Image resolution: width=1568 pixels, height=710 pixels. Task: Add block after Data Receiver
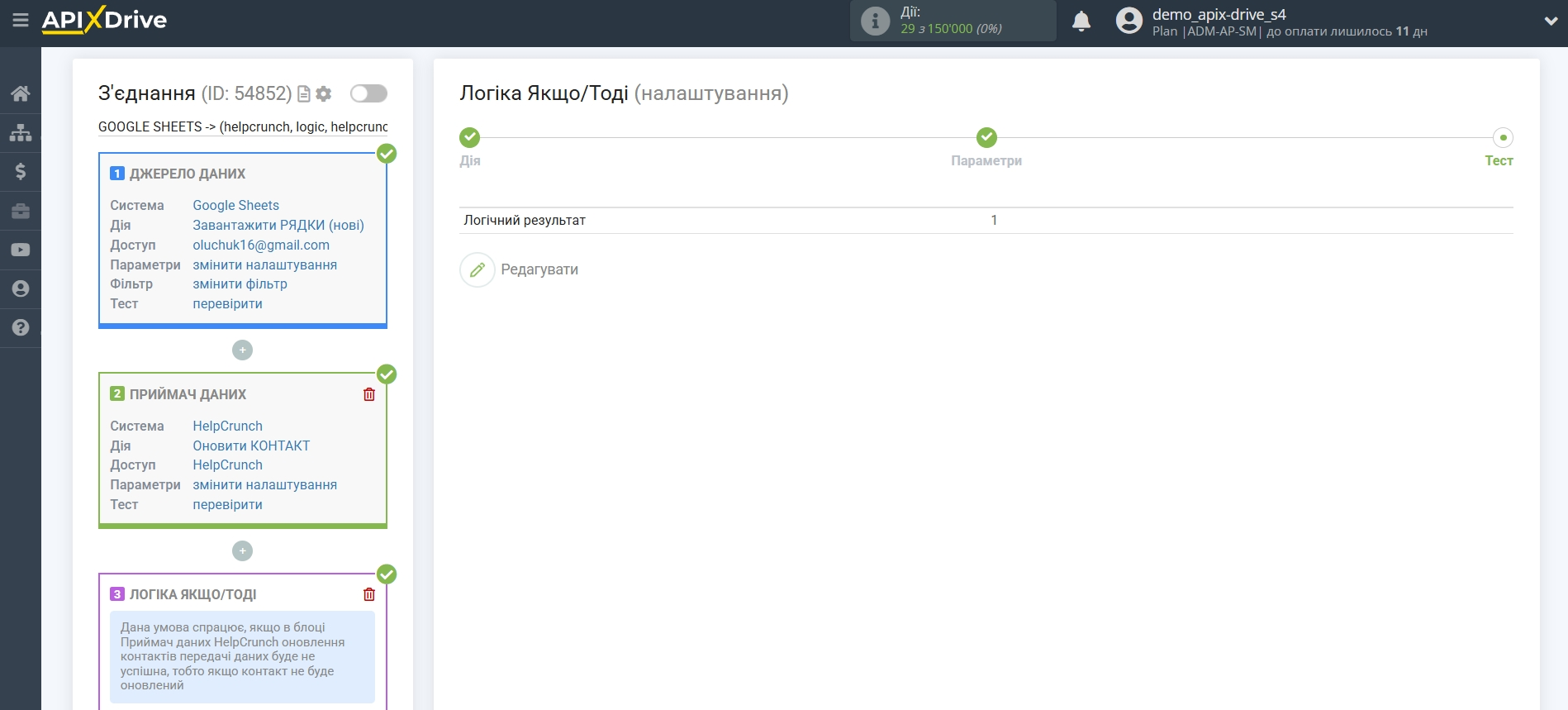(x=242, y=551)
